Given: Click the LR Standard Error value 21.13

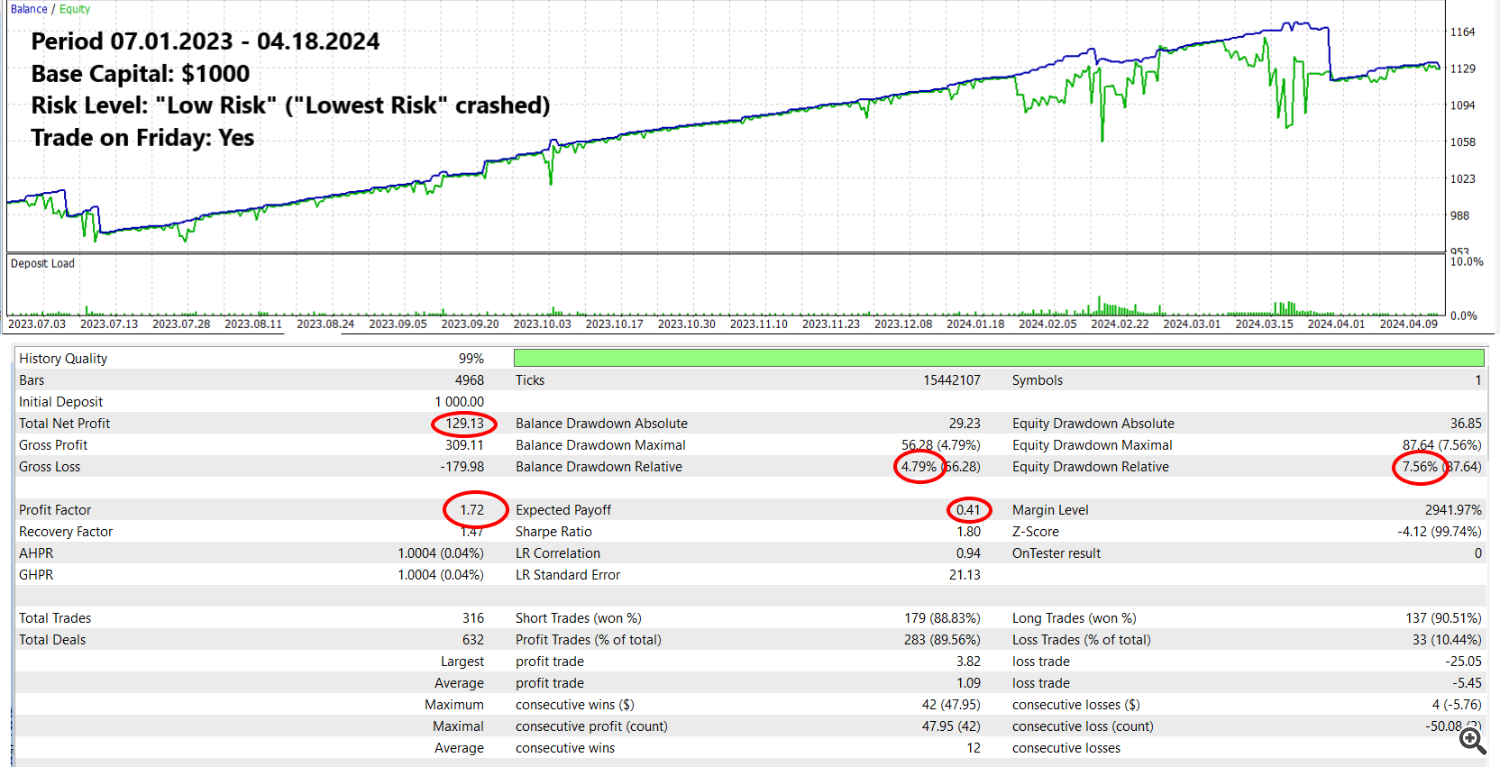Looking at the screenshot, I should tap(965, 575).
